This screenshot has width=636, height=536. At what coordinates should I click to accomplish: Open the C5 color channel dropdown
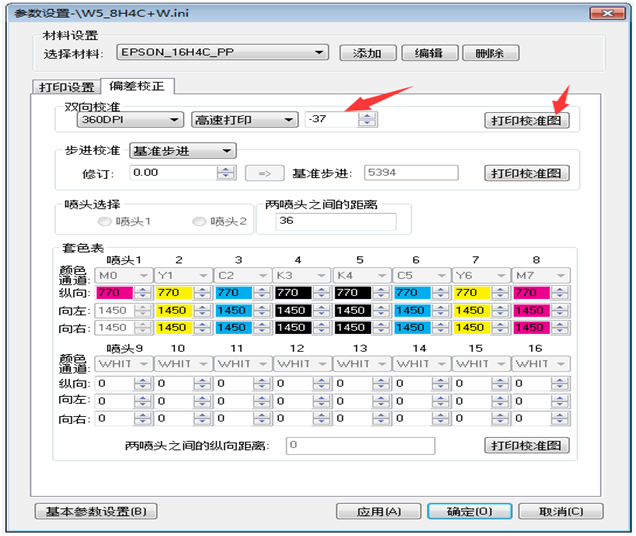pos(421,276)
